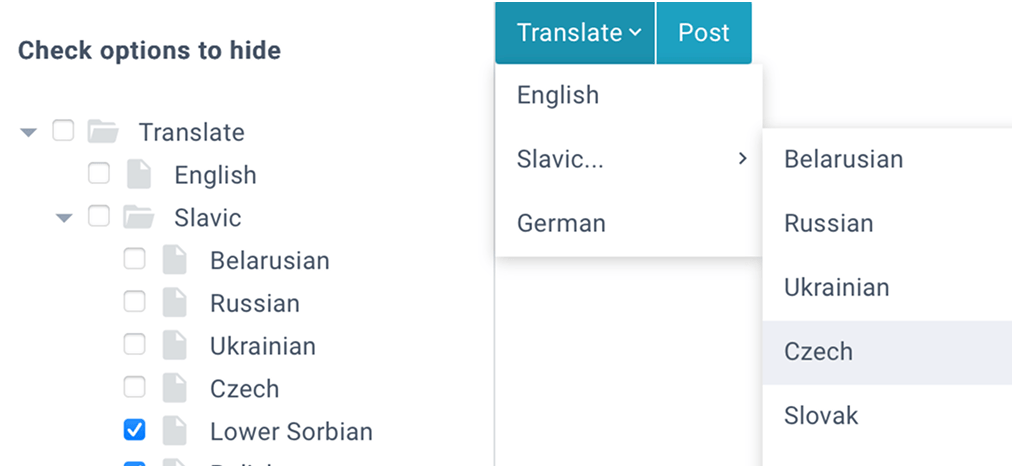Choose German from Translate menu
1012x466 pixels.
[x=561, y=223]
